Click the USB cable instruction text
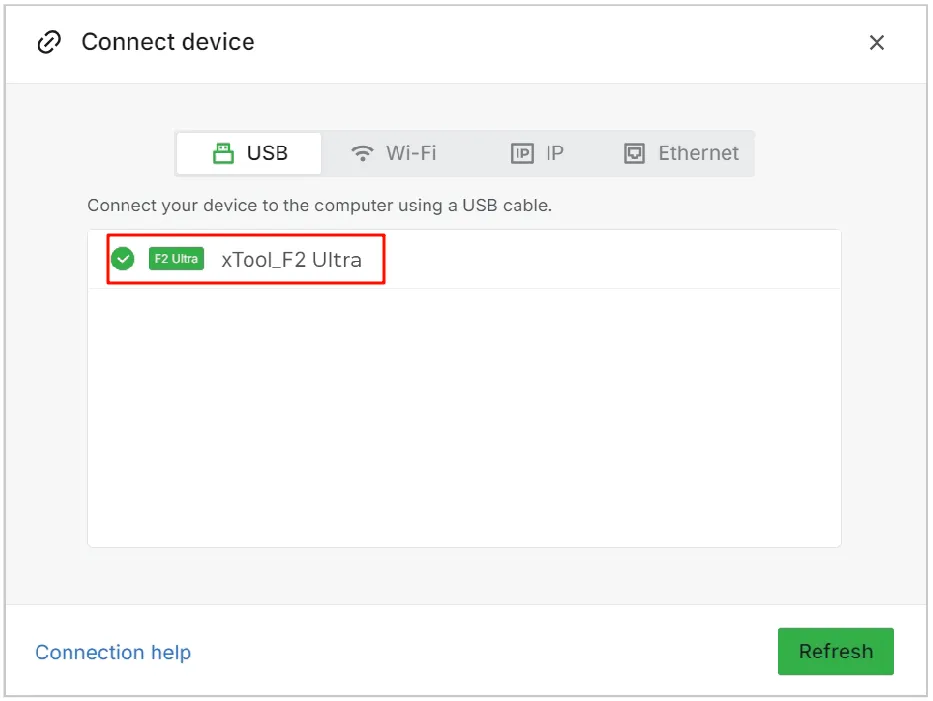This screenshot has height=701, width=933. click(x=320, y=205)
